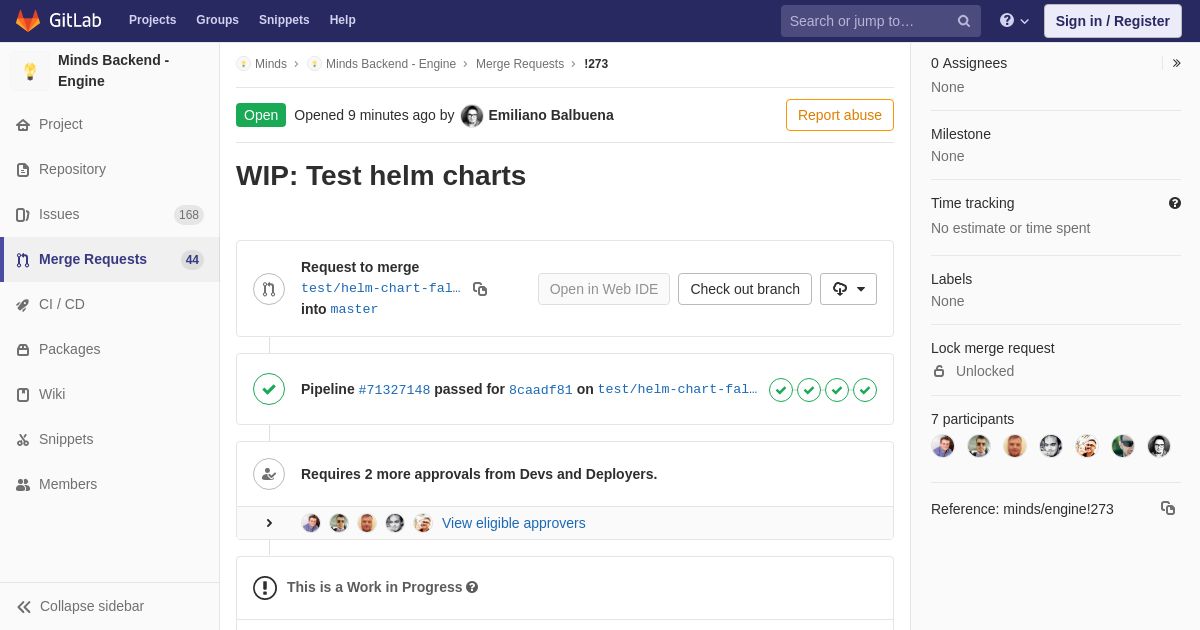Open the Groups menu
This screenshot has width=1200, height=630.
click(x=217, y=20)
